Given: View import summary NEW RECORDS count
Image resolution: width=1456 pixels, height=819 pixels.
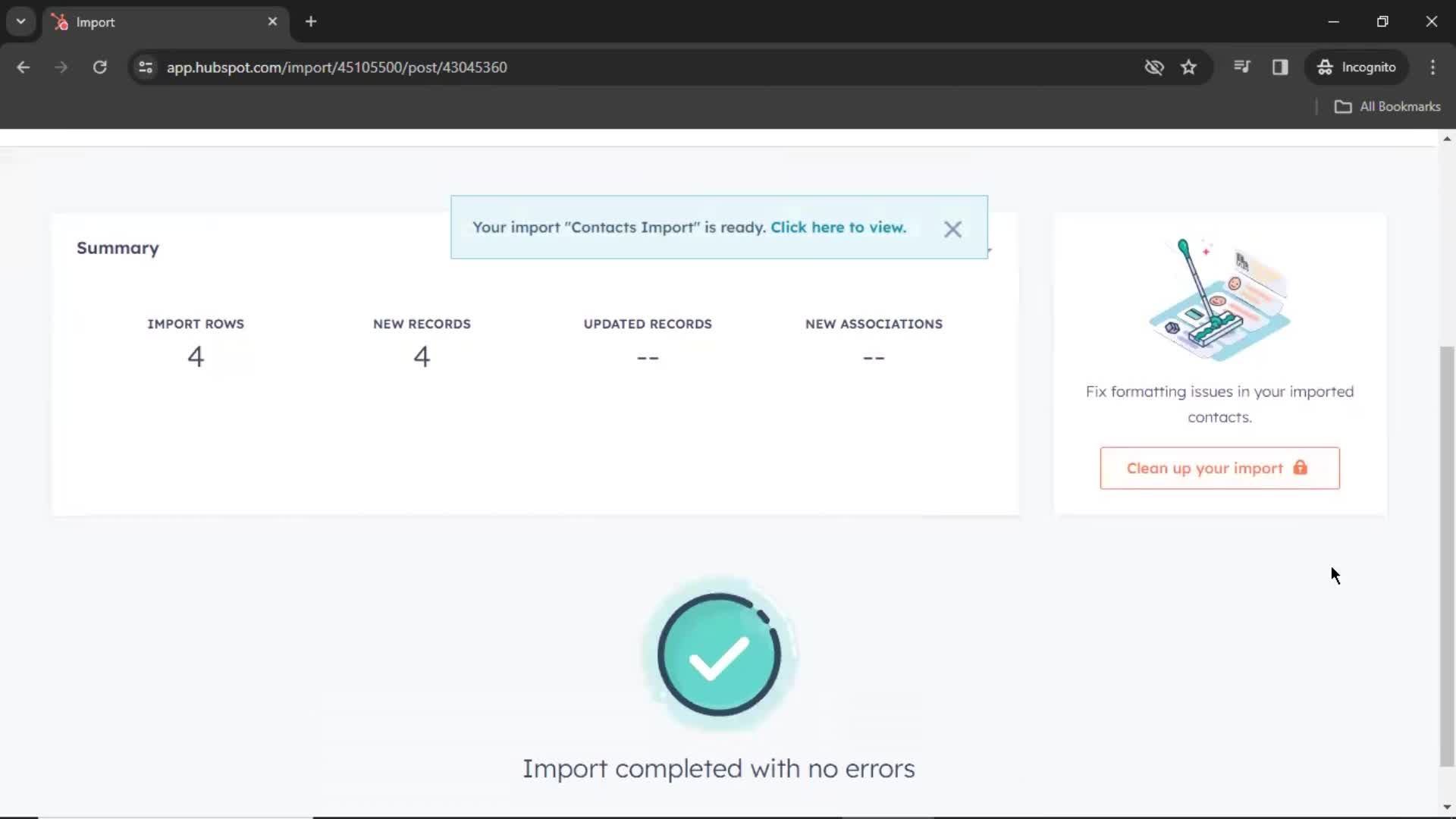Looking at the screenshot, I should click(x=421, y=356).
